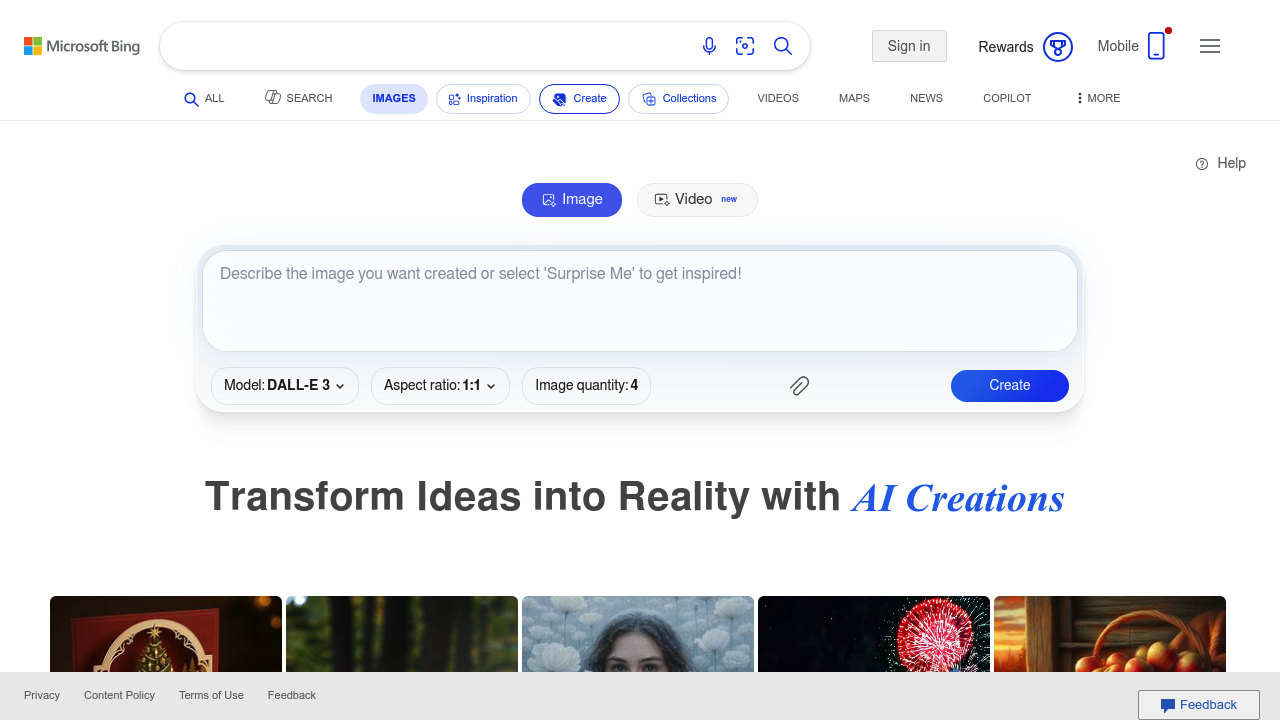This screenshot has width=1280, height=720.
Task: Expand the Model DALL-E 3 dropdown
Action: coord(285,386)
